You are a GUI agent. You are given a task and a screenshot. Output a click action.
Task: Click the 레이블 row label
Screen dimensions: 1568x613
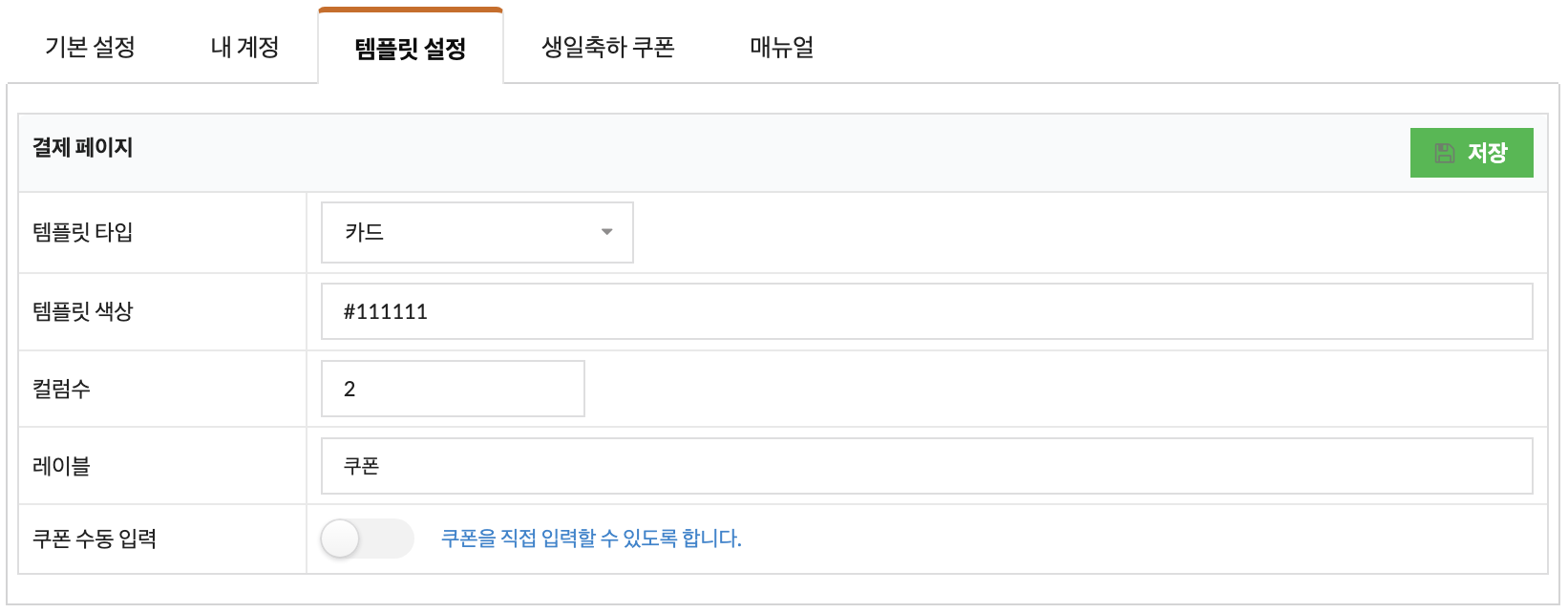point(61,466)
